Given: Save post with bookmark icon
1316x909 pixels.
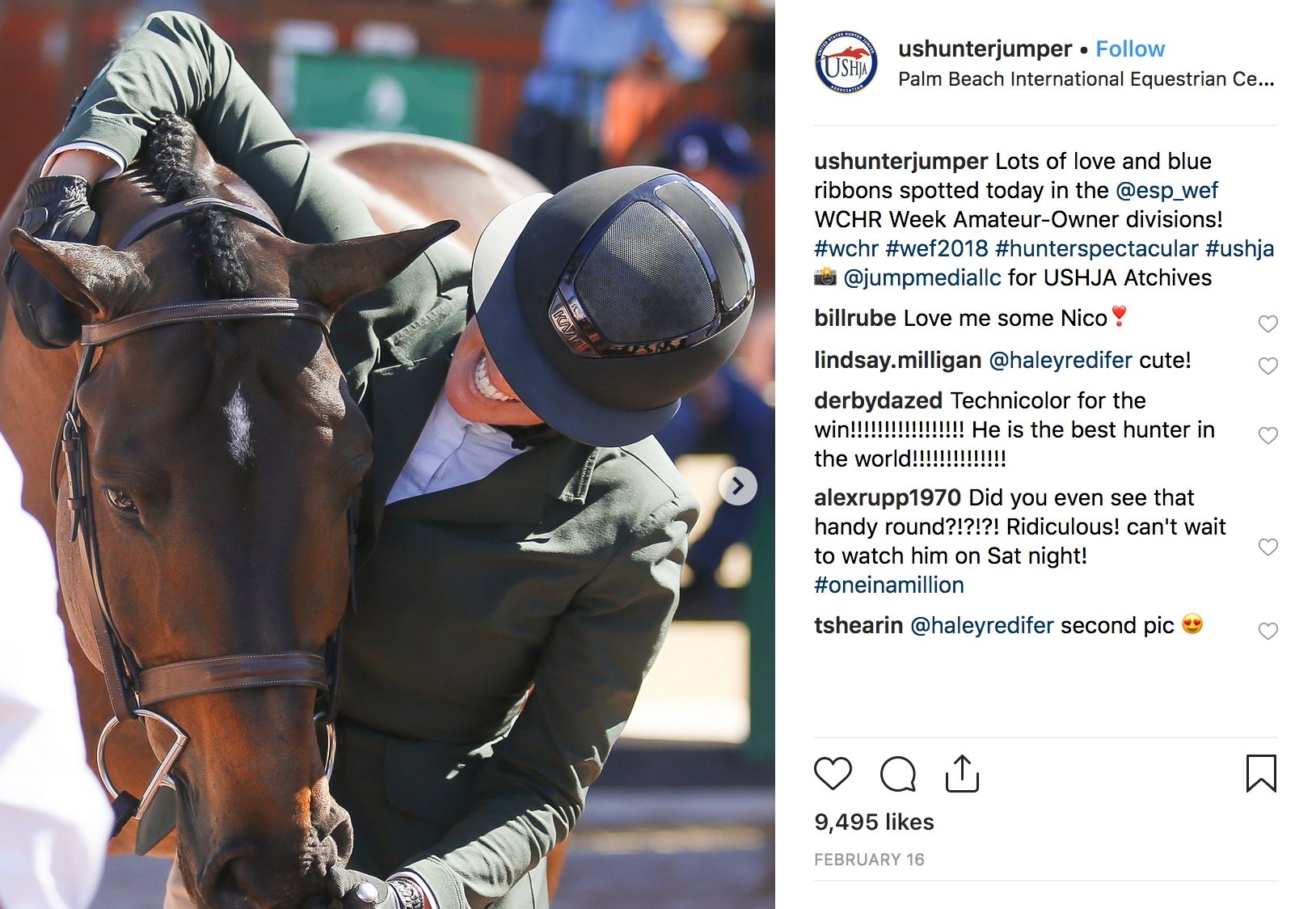Looking at the screenshot, I should pyautogui.click(x=1261, y=773).
